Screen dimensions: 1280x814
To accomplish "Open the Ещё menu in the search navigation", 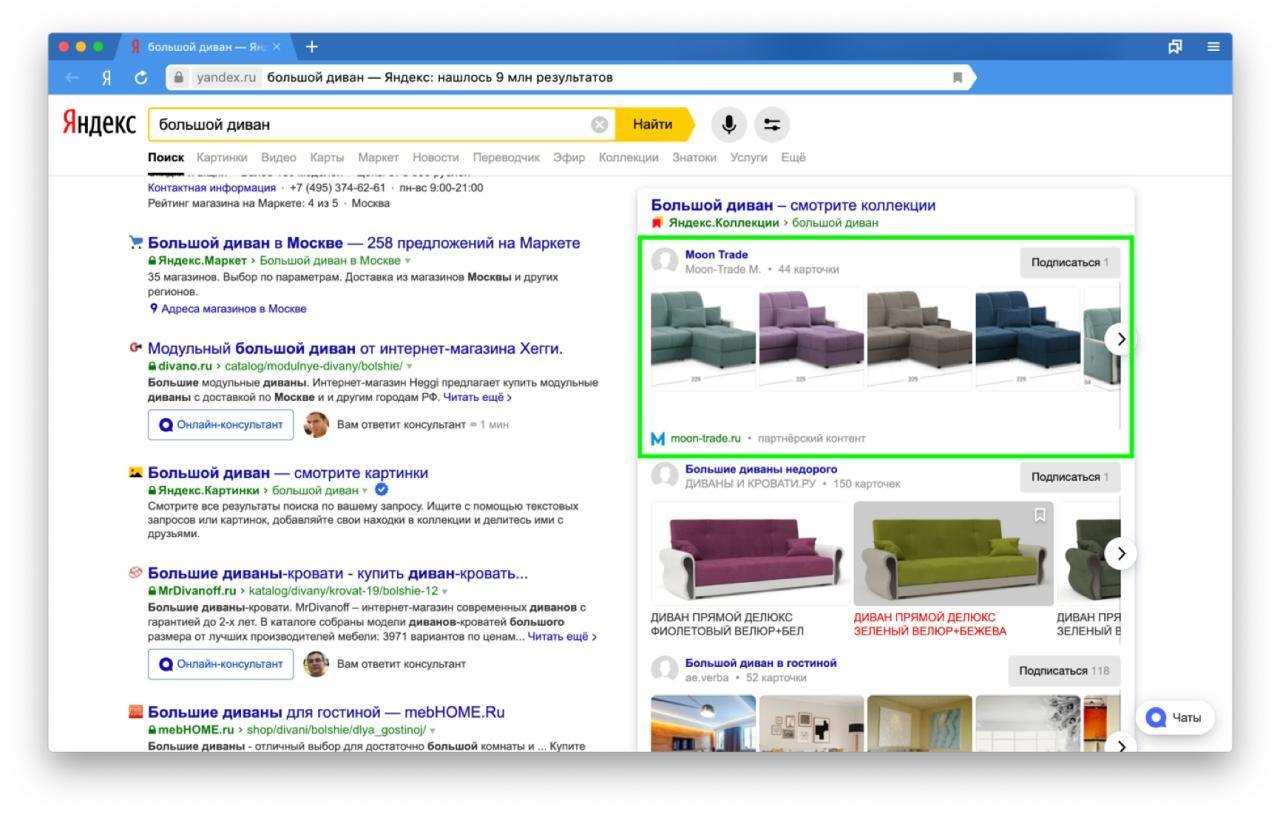I will 793,157.
